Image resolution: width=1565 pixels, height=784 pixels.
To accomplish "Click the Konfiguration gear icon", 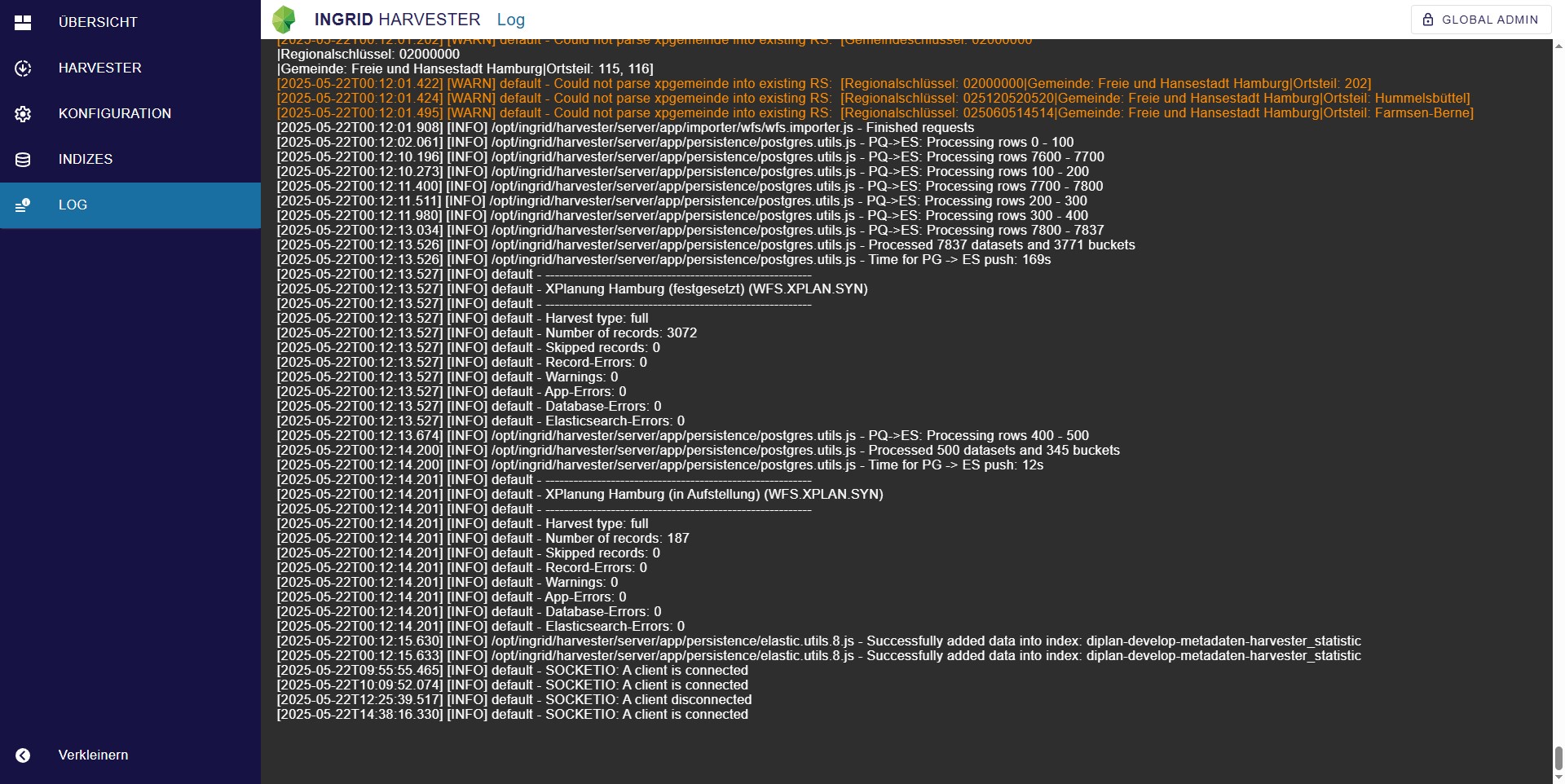I will [x=23, y=114].
